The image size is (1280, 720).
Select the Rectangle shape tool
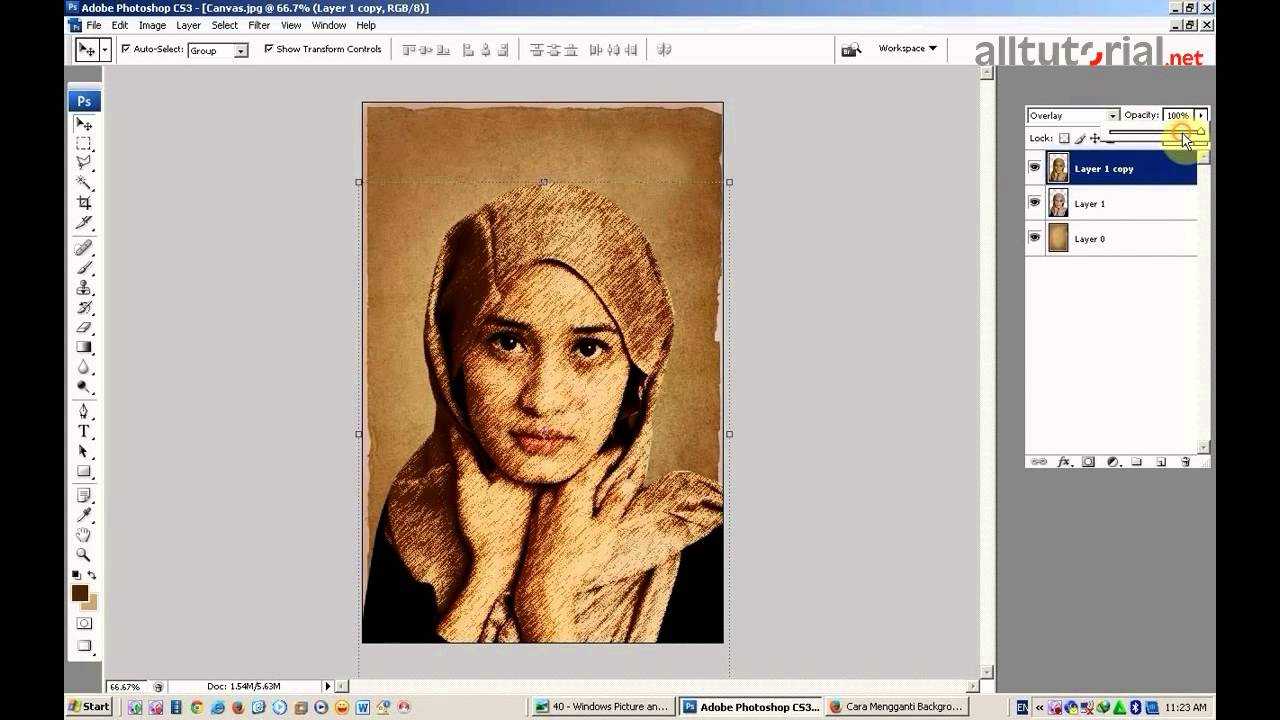[x=84, y=471]
